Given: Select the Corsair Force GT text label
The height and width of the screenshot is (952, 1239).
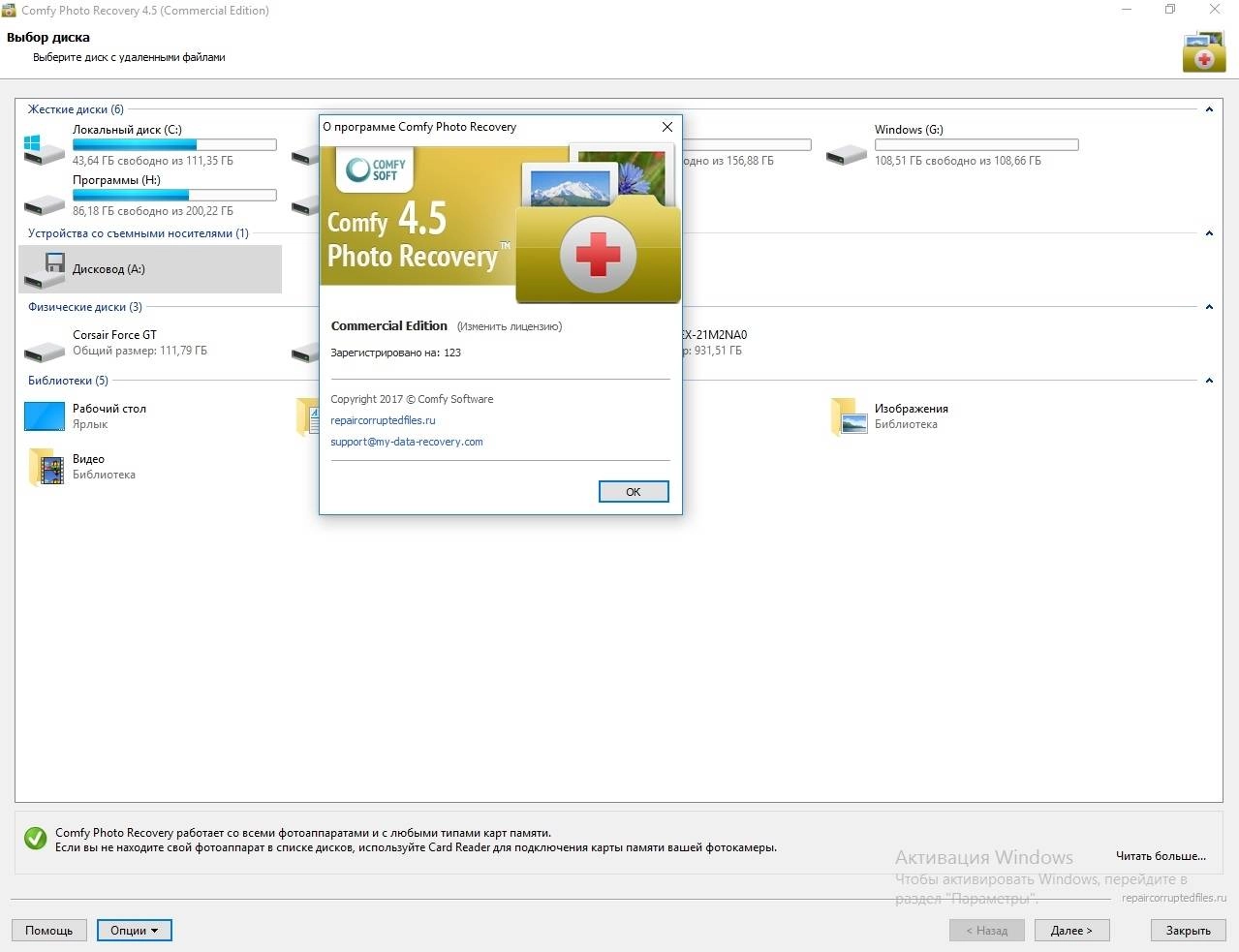Looking at the screenshot, I should 114,335.
